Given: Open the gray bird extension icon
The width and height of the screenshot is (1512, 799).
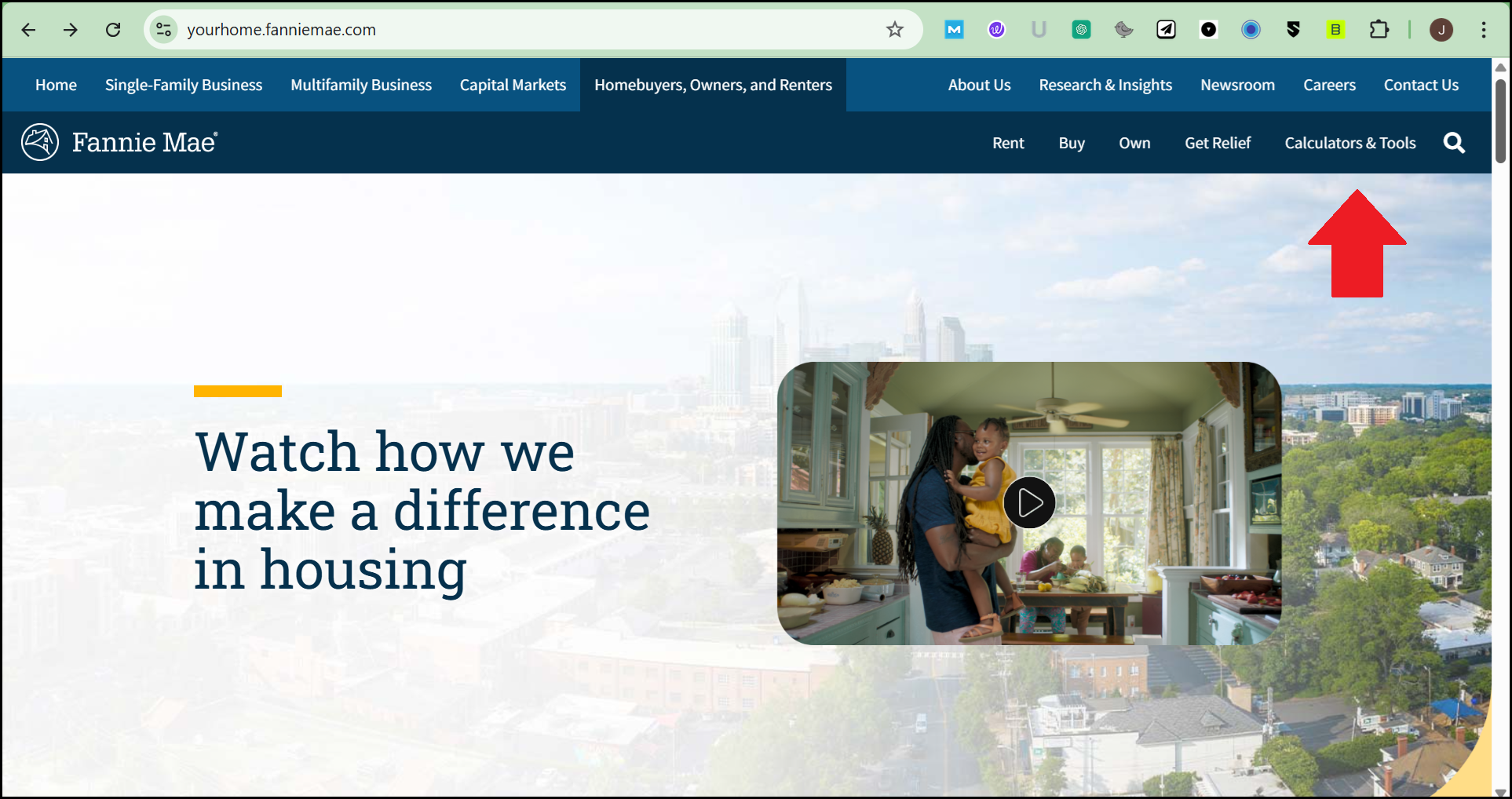Looking at the screenshot, I should click(1123, 30).
